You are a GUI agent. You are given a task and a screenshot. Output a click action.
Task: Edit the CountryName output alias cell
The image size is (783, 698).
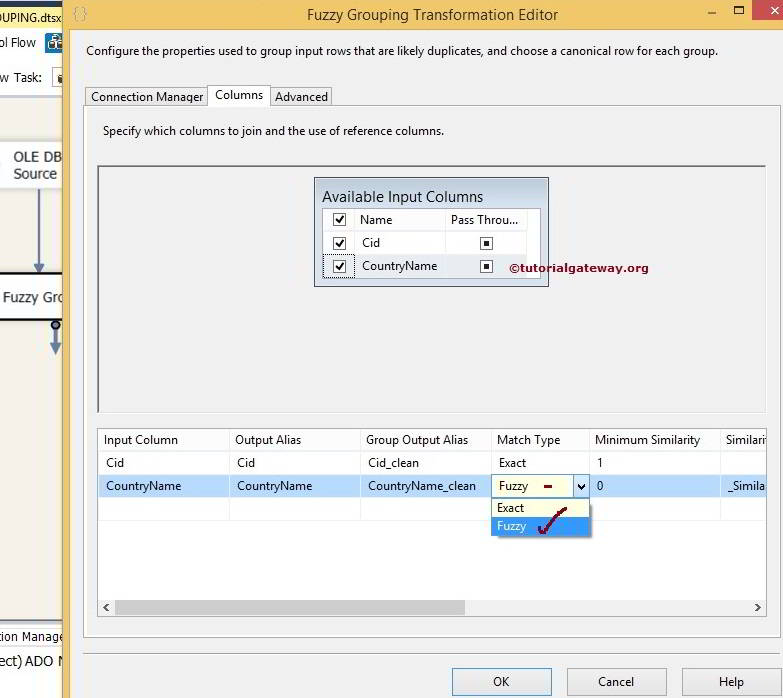[x=295, y=486]
